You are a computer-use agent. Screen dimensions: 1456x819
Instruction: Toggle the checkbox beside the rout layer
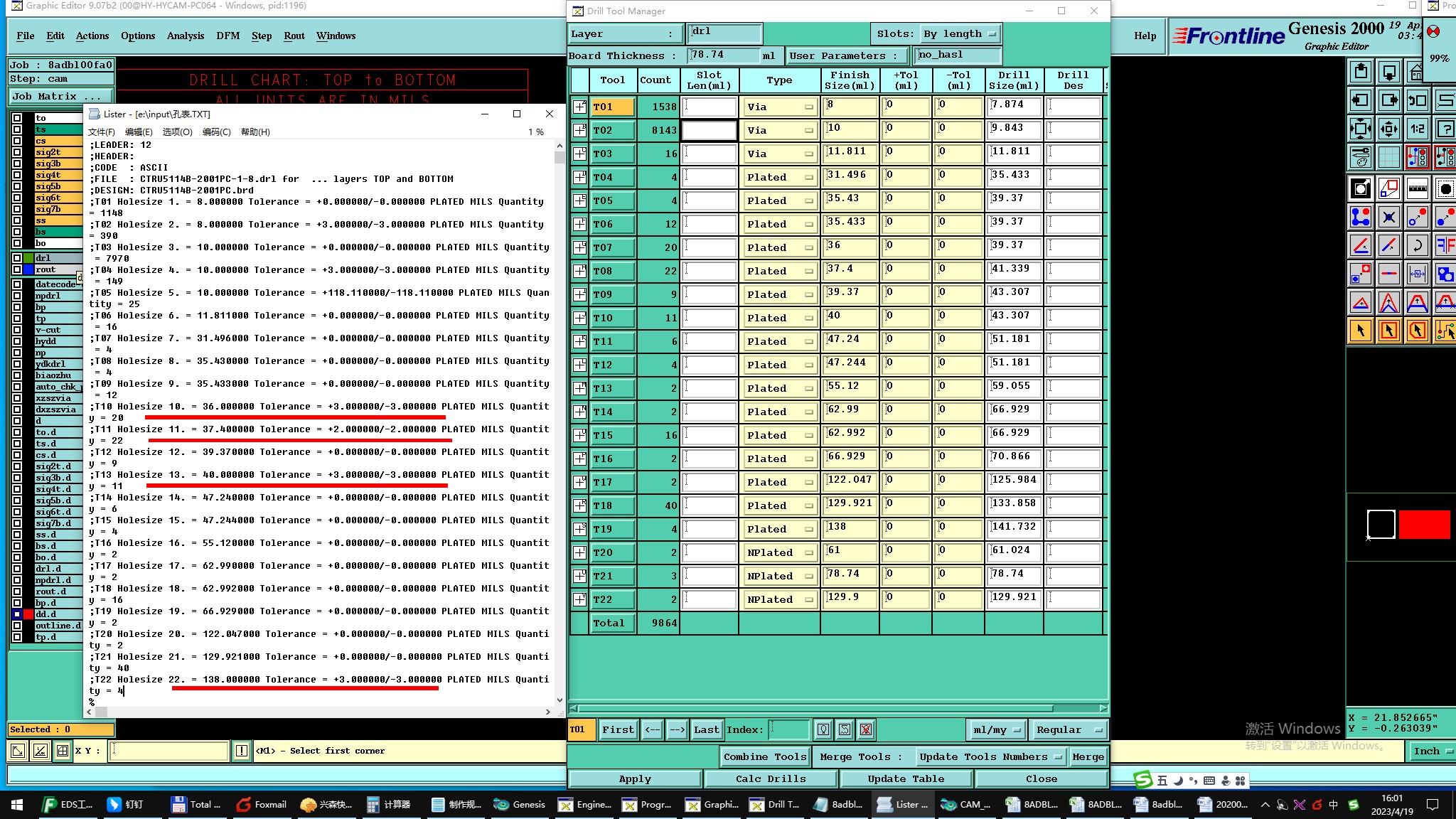[x=17, y=269]
